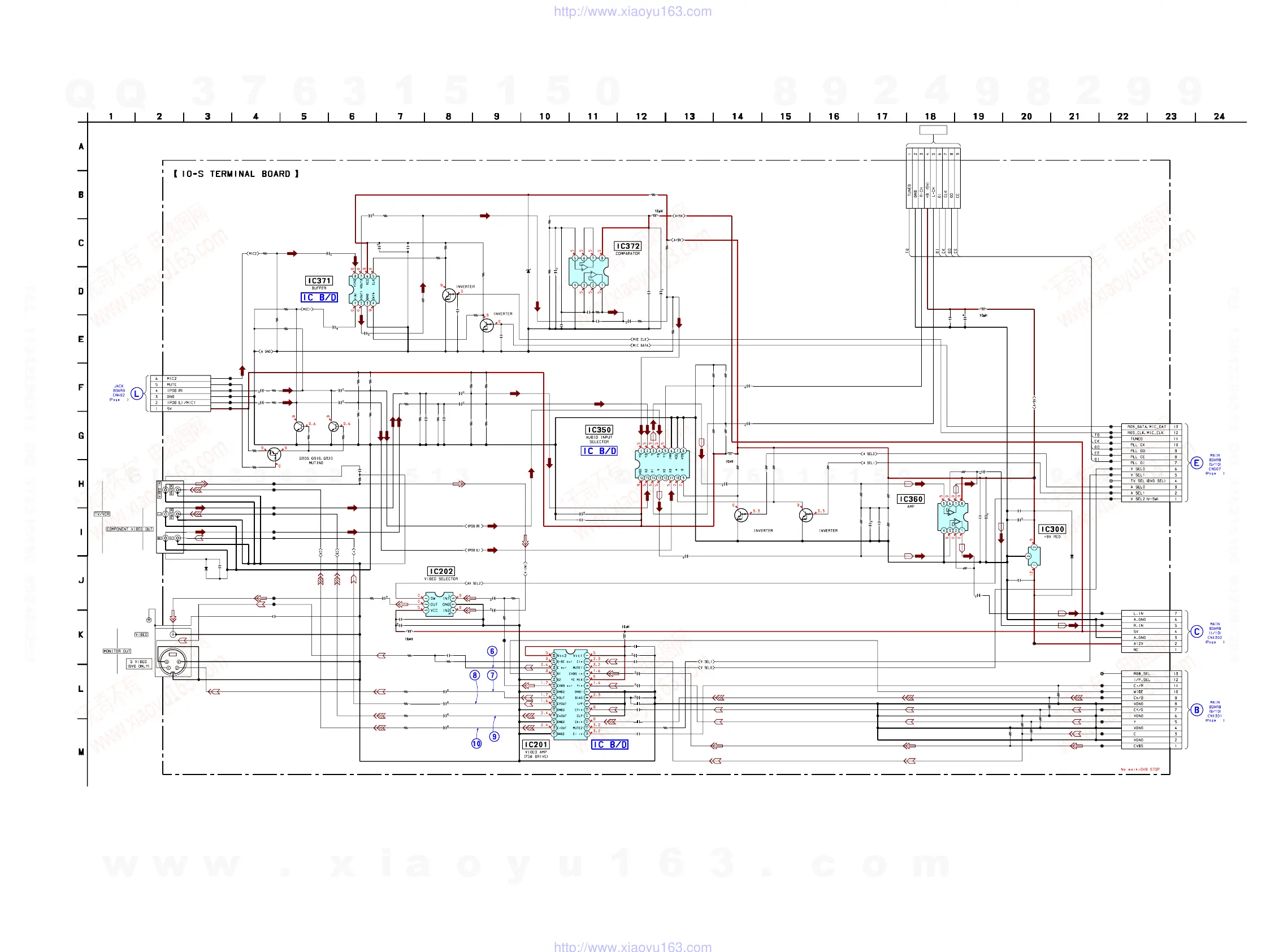Click the IO-S TERMINAL BOARD title
Image resolution: width=1266 pixels, height=952 pixels.
coord(236,174)
